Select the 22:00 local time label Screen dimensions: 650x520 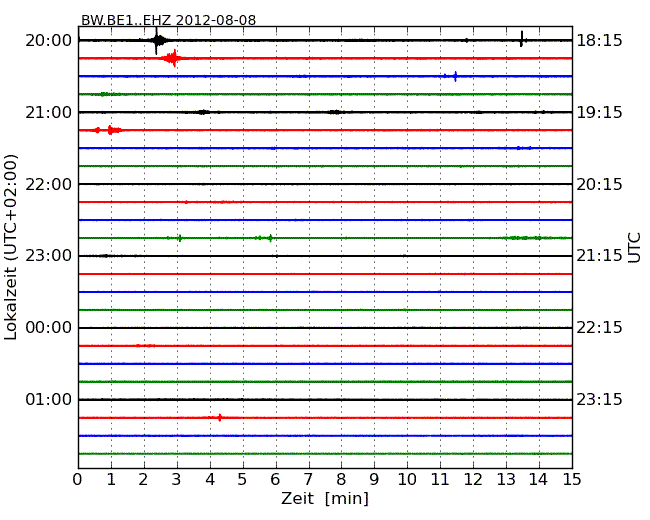coord(49,184)
